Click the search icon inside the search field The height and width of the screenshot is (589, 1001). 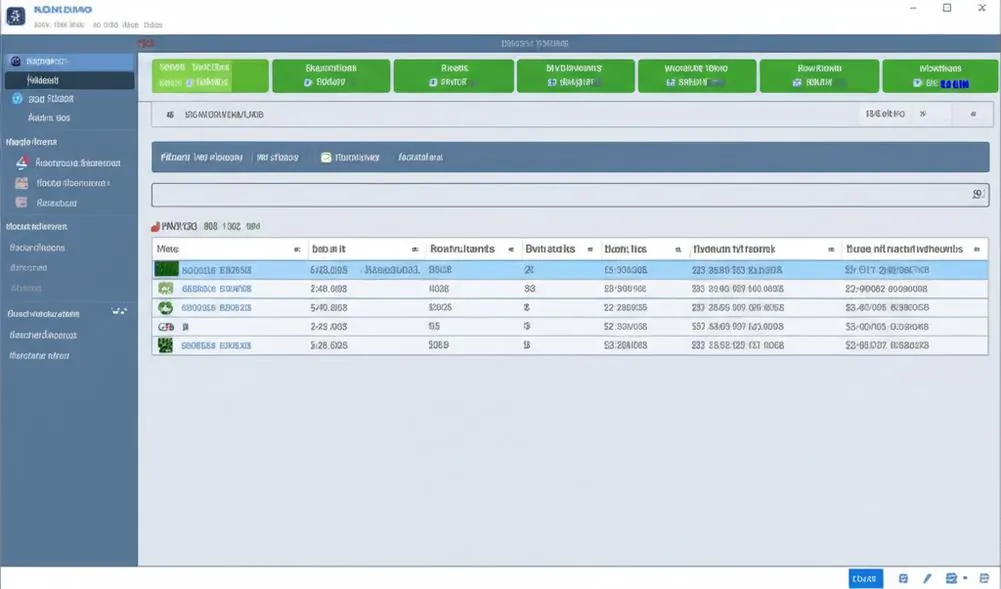(977, 194)
